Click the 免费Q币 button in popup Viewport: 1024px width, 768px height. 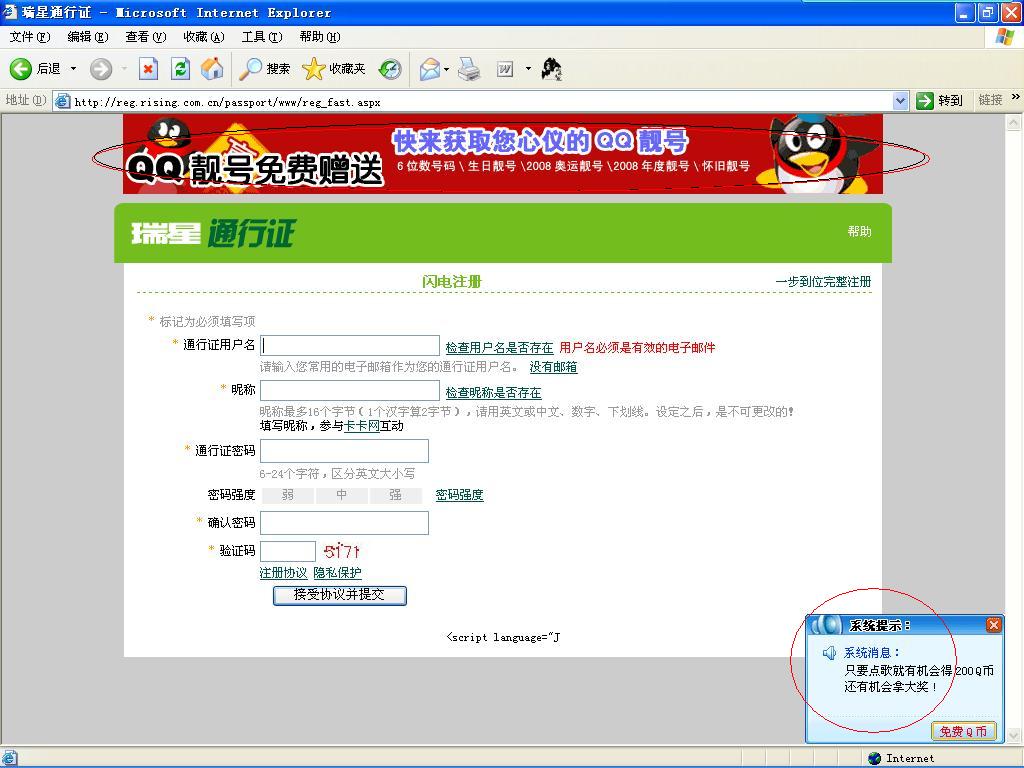point(963,731)
